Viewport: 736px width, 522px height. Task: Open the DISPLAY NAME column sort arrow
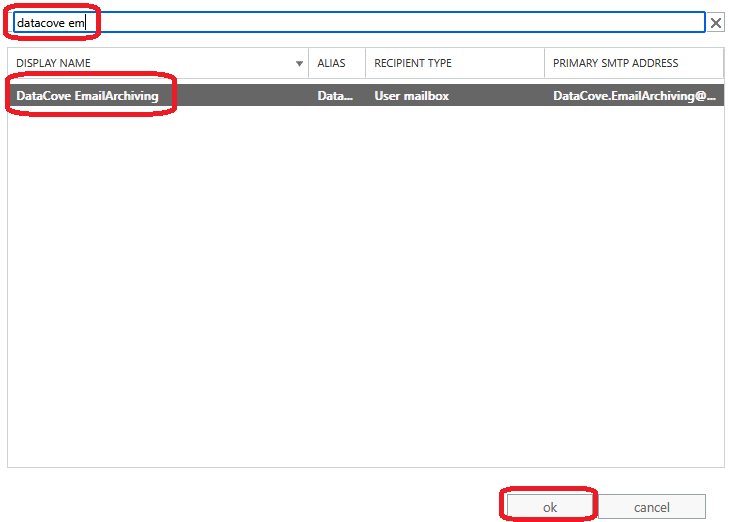299,63
